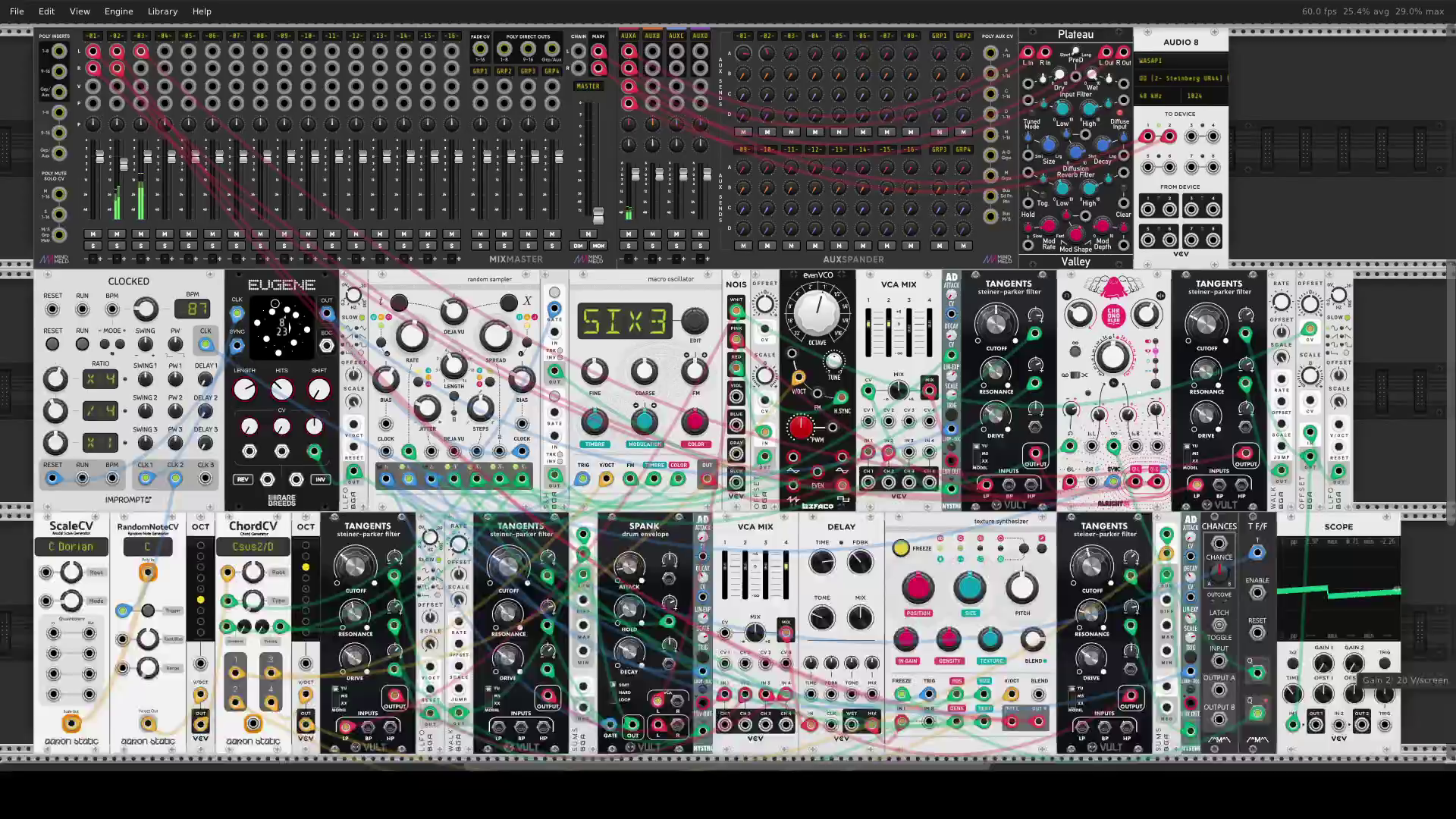Click the Root knob on ScaleCV
This screenshot has width=1456, height=819.
[x=71, y=573]
